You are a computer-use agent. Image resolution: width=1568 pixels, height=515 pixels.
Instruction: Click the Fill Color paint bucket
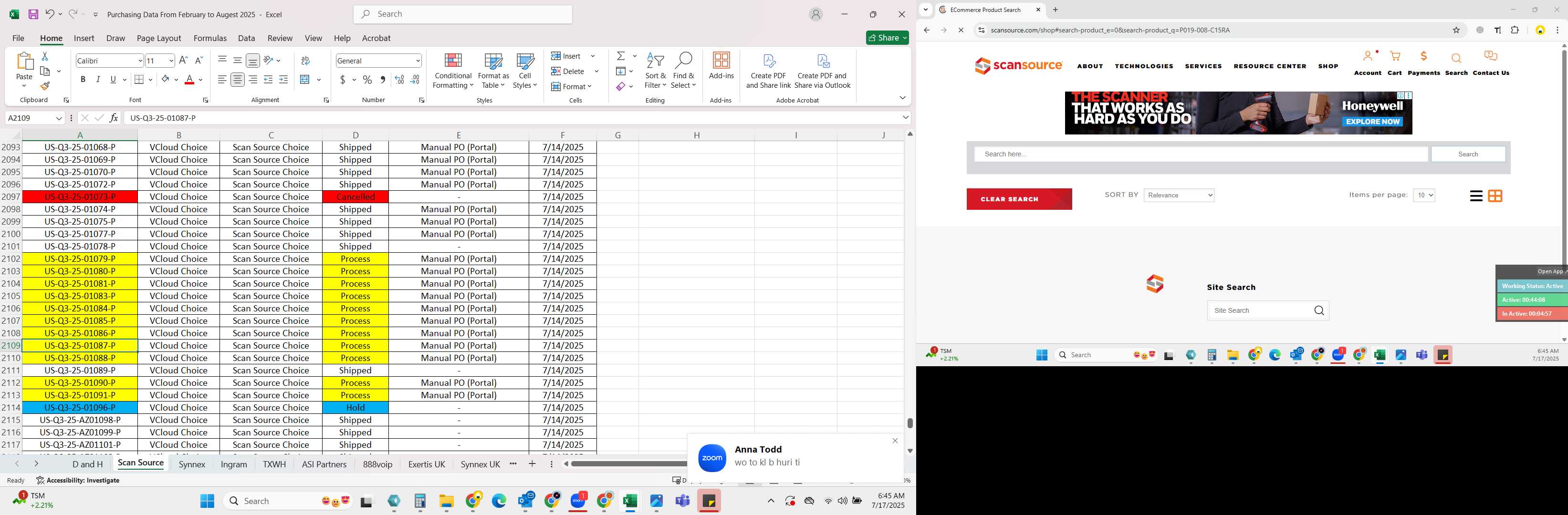pyautogui.click(x=165, y=80)
